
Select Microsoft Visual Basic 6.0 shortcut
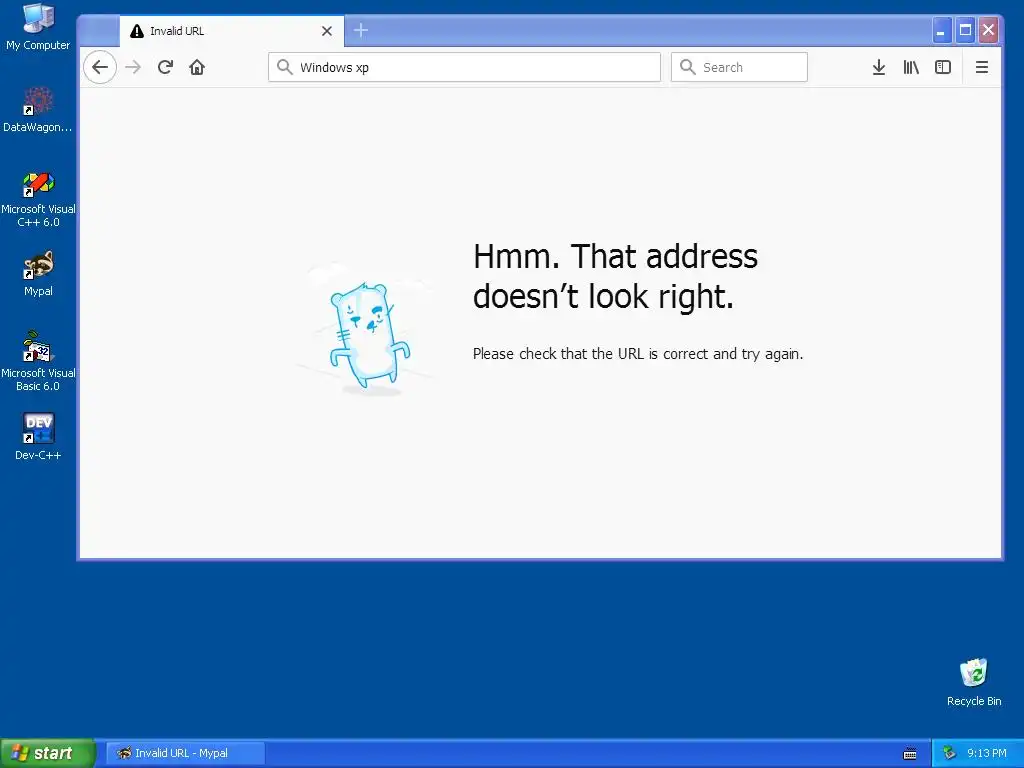(38, 360)
